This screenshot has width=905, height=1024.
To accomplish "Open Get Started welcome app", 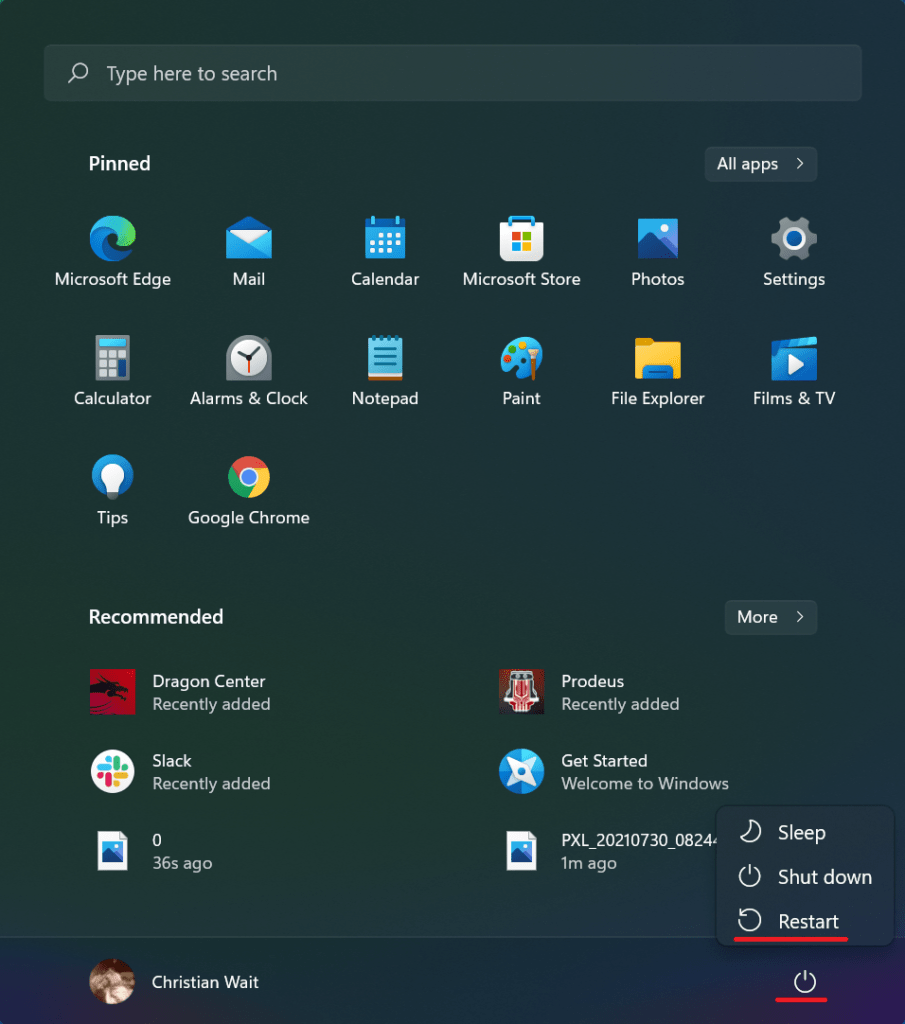I will 614,772.
